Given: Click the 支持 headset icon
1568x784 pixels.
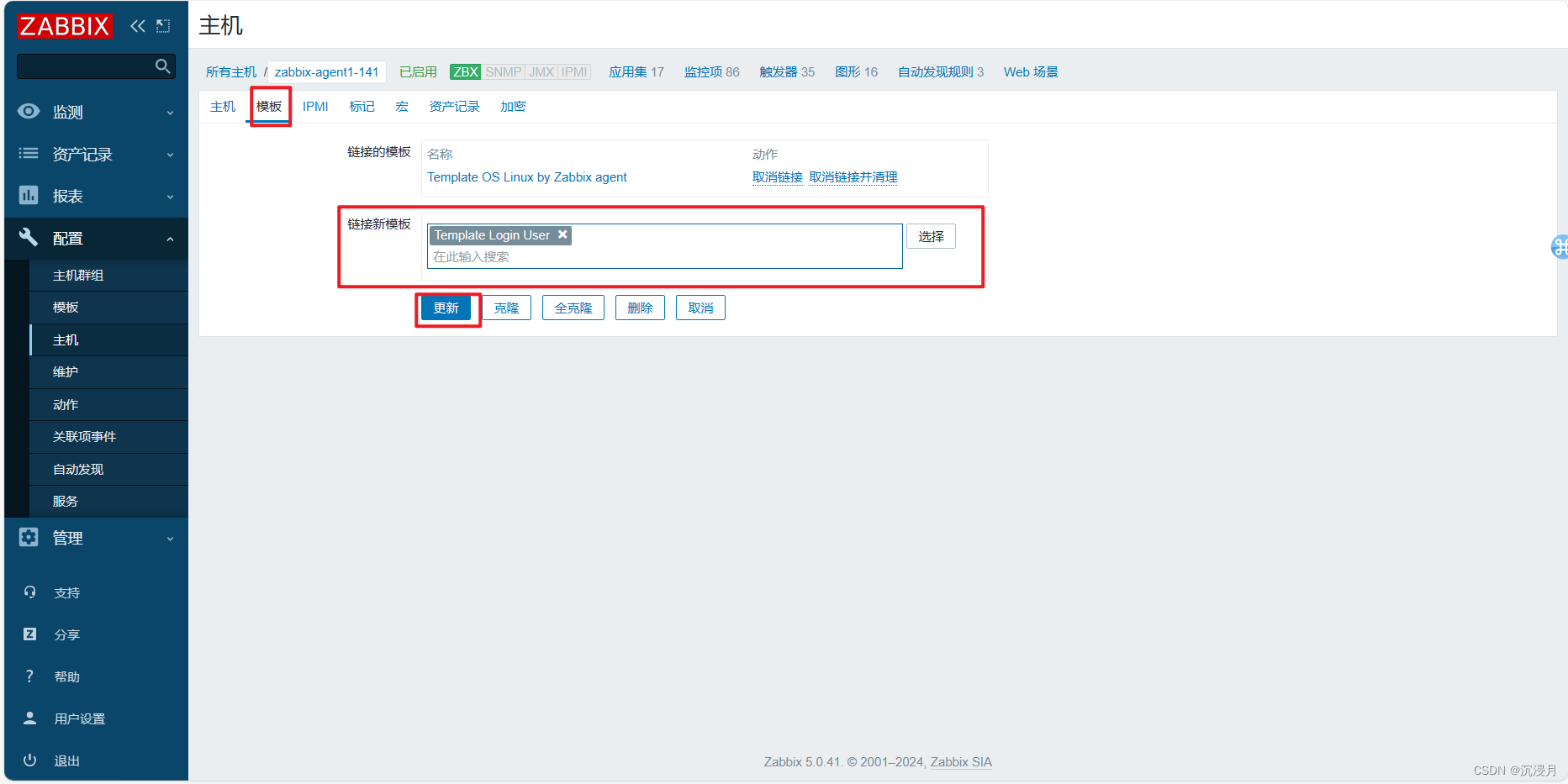Looking at the screenshot, I should pos(29,592).
